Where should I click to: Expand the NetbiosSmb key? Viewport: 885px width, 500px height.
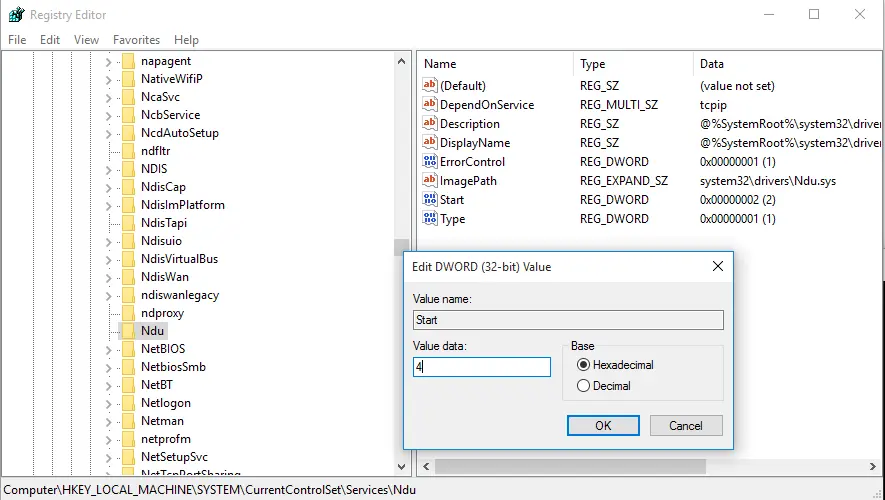coord(108,367)
